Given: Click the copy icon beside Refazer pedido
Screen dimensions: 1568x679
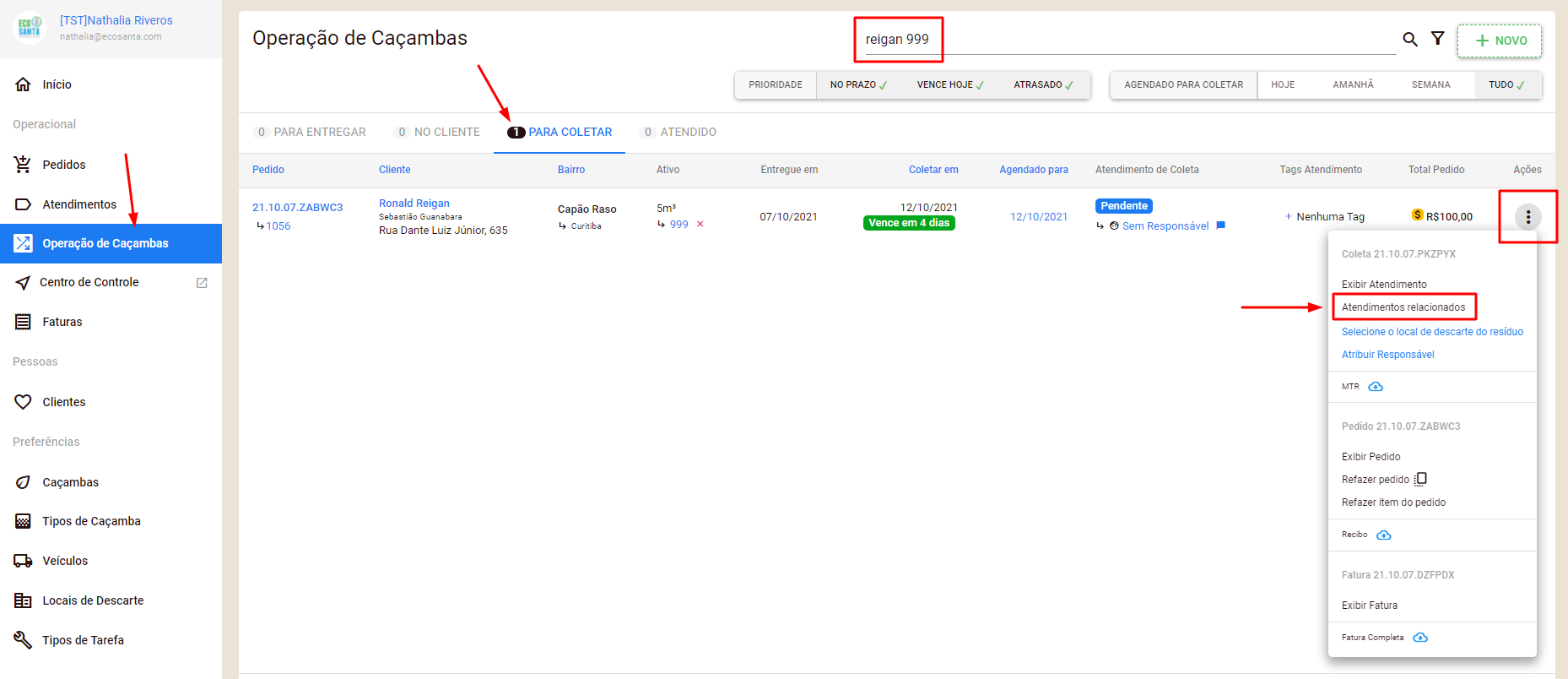Looking at the screenshot, I should tap(1421, 479).
